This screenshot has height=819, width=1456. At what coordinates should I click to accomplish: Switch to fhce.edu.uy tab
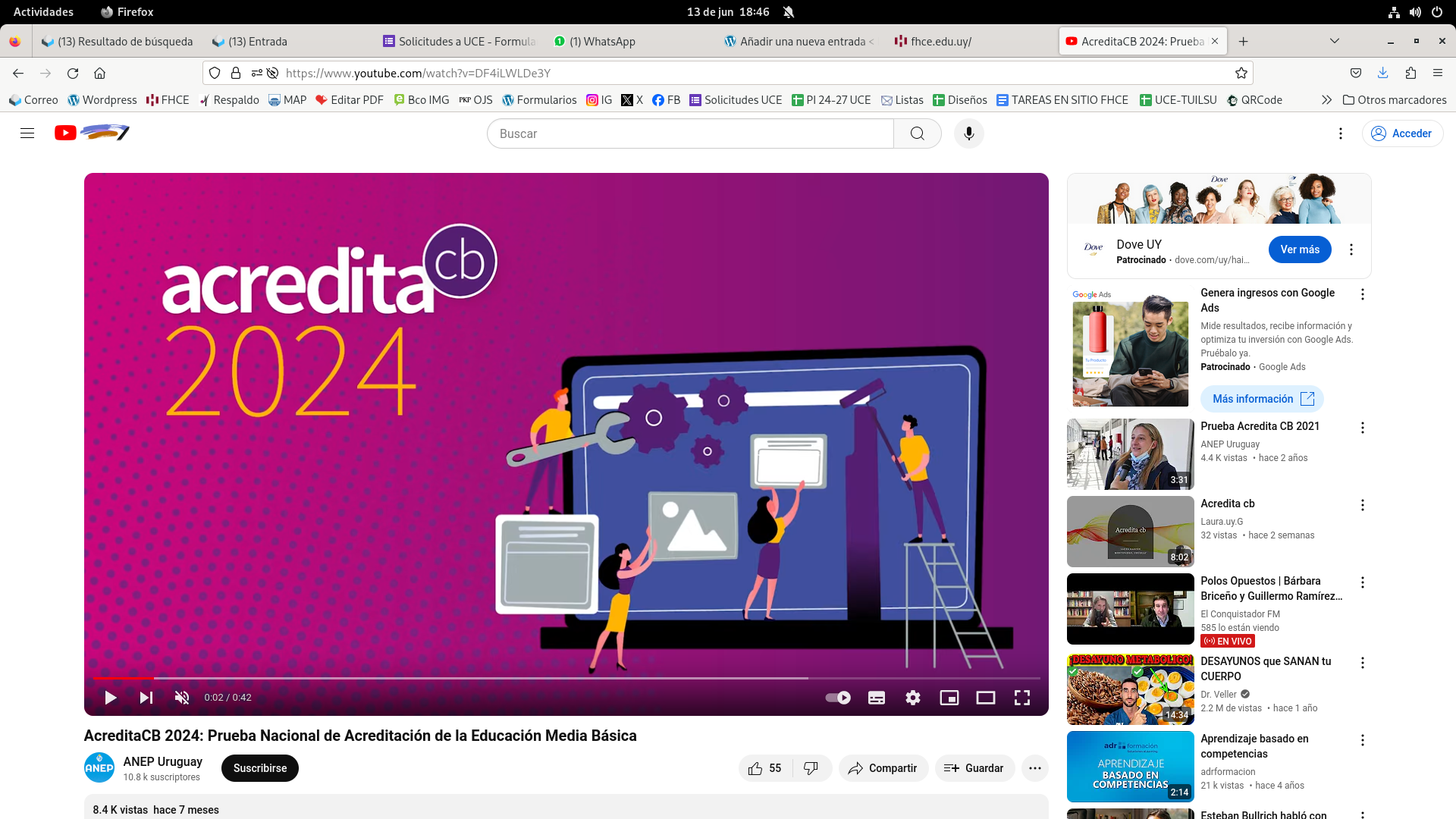[940, 42]
